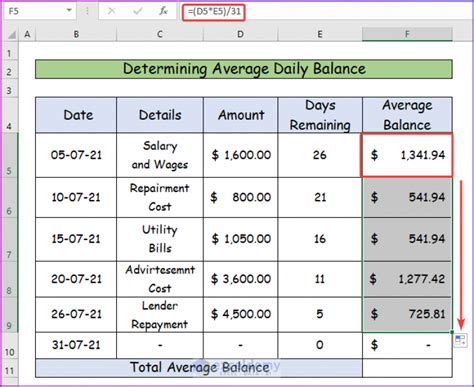Select row 9 header
The height and width of the screenshot is (387, 474).
(x=9, y=314)
